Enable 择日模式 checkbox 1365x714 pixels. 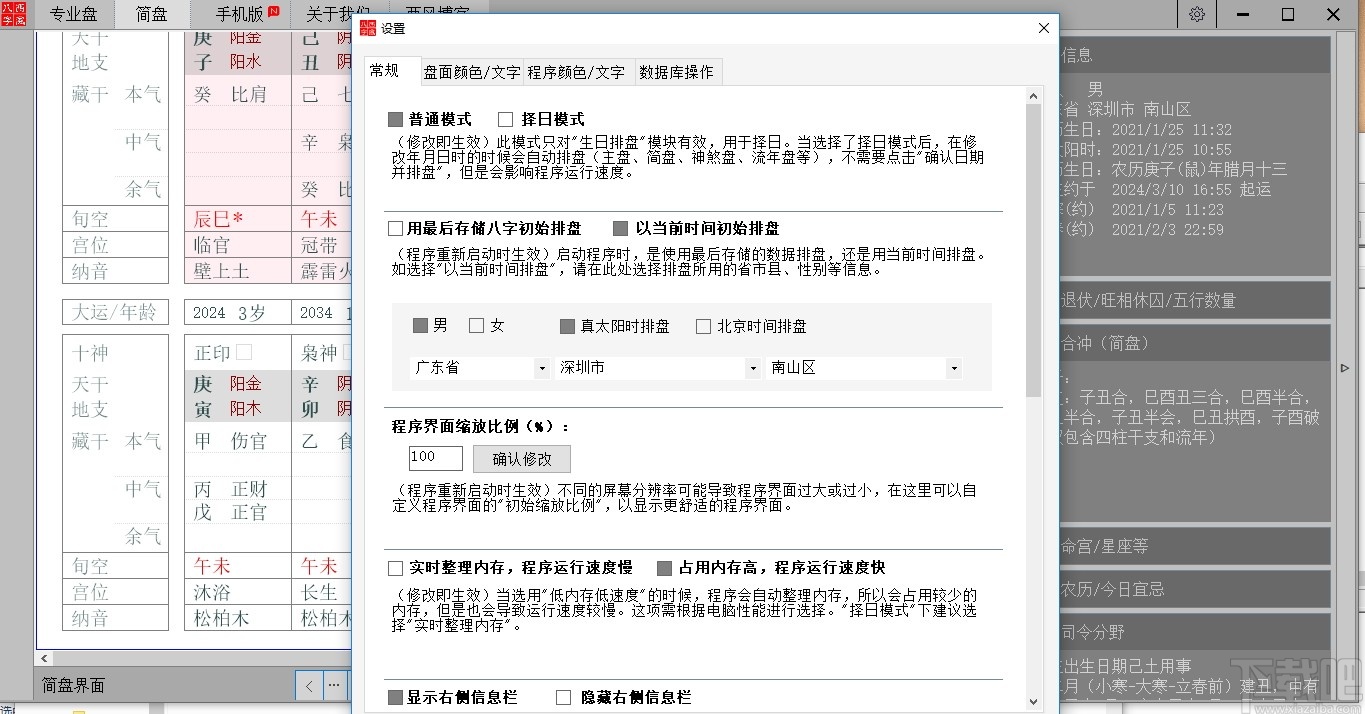point(505,117)
